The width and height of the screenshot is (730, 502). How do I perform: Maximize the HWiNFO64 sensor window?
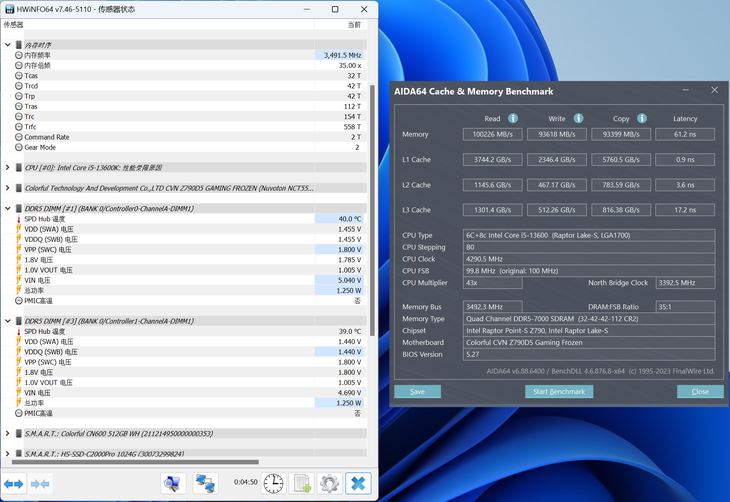click(x=335, y=9)
